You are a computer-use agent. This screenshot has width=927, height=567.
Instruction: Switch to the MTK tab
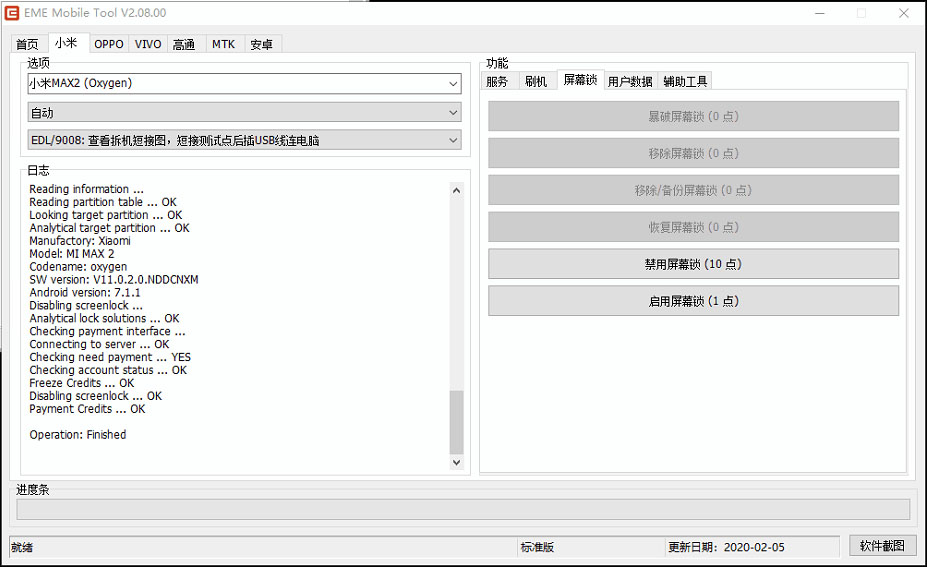[223, 44]
